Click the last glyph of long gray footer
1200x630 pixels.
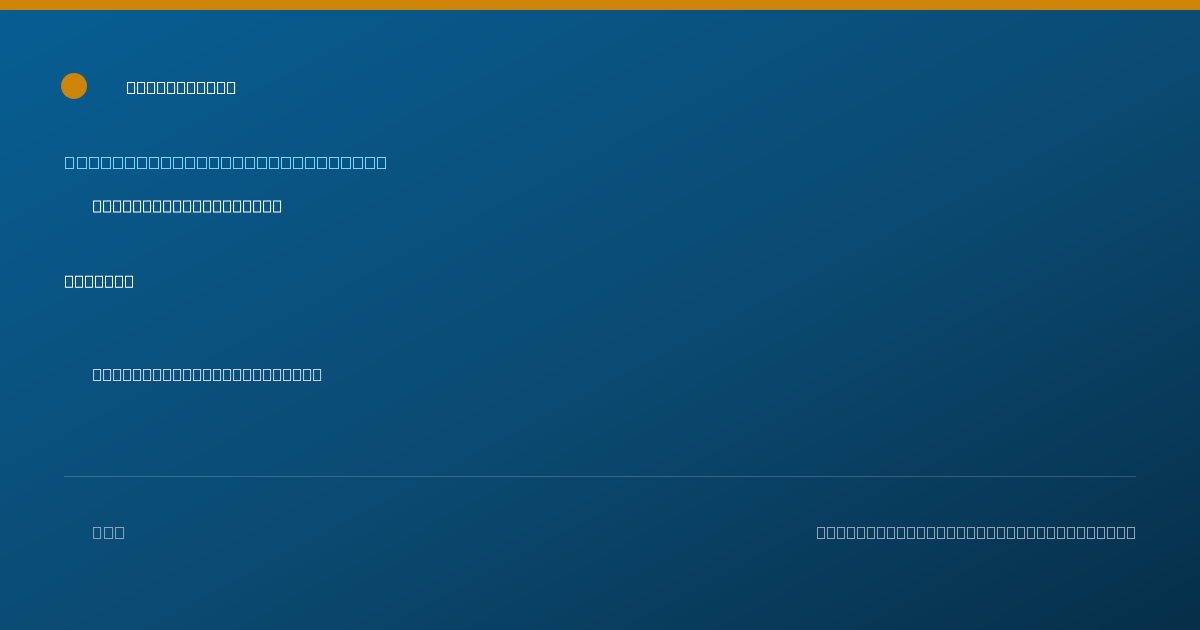pos(1130,532)
